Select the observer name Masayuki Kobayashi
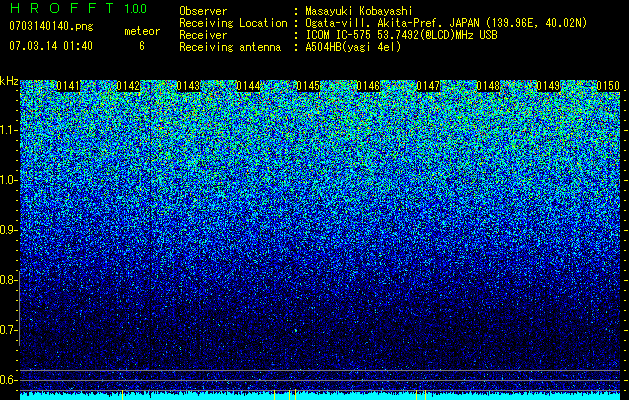 359,11
